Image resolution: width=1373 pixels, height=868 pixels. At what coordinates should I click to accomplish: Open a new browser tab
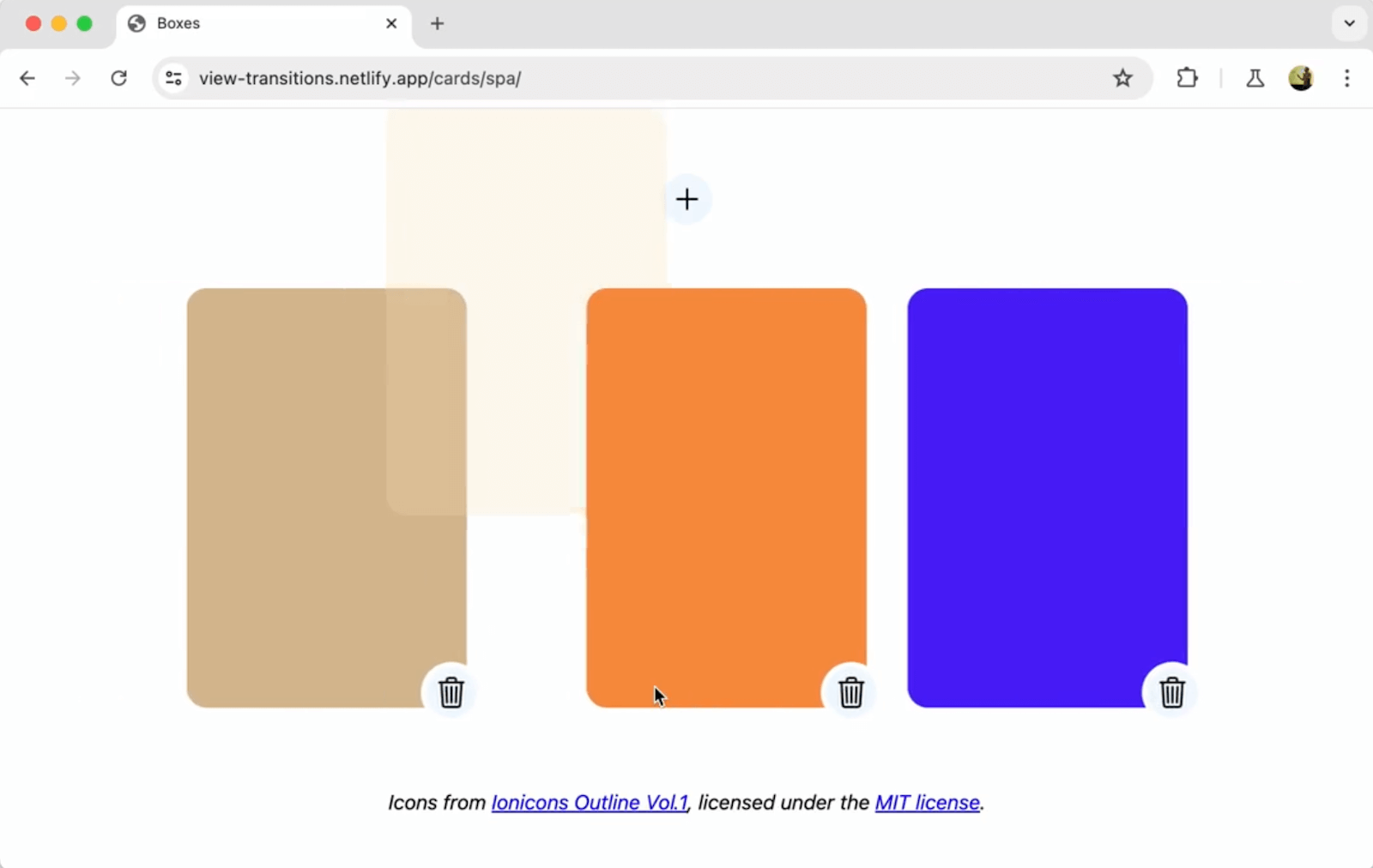click(x=438, y=23)
